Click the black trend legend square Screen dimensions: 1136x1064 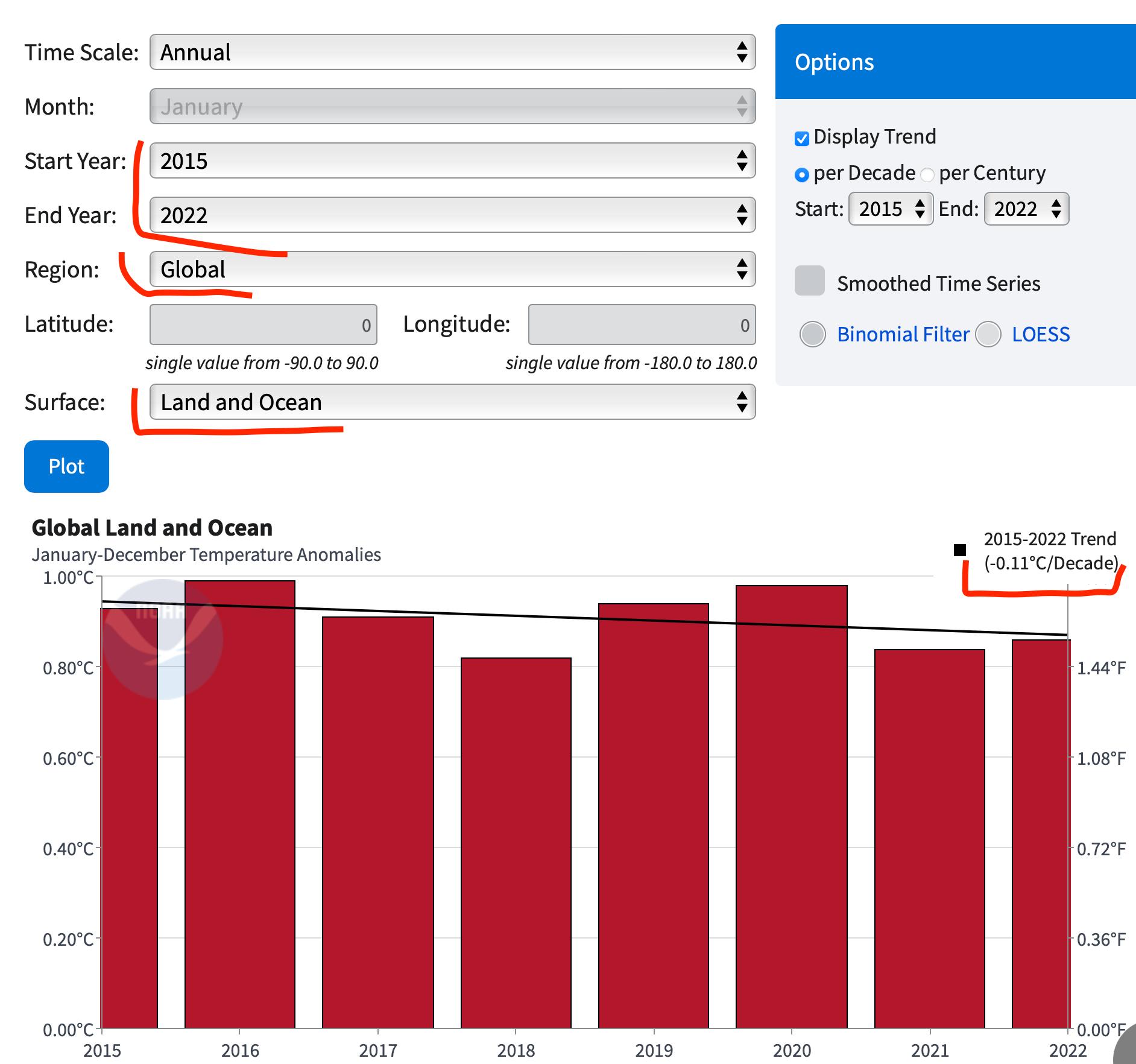coord(959,549)
